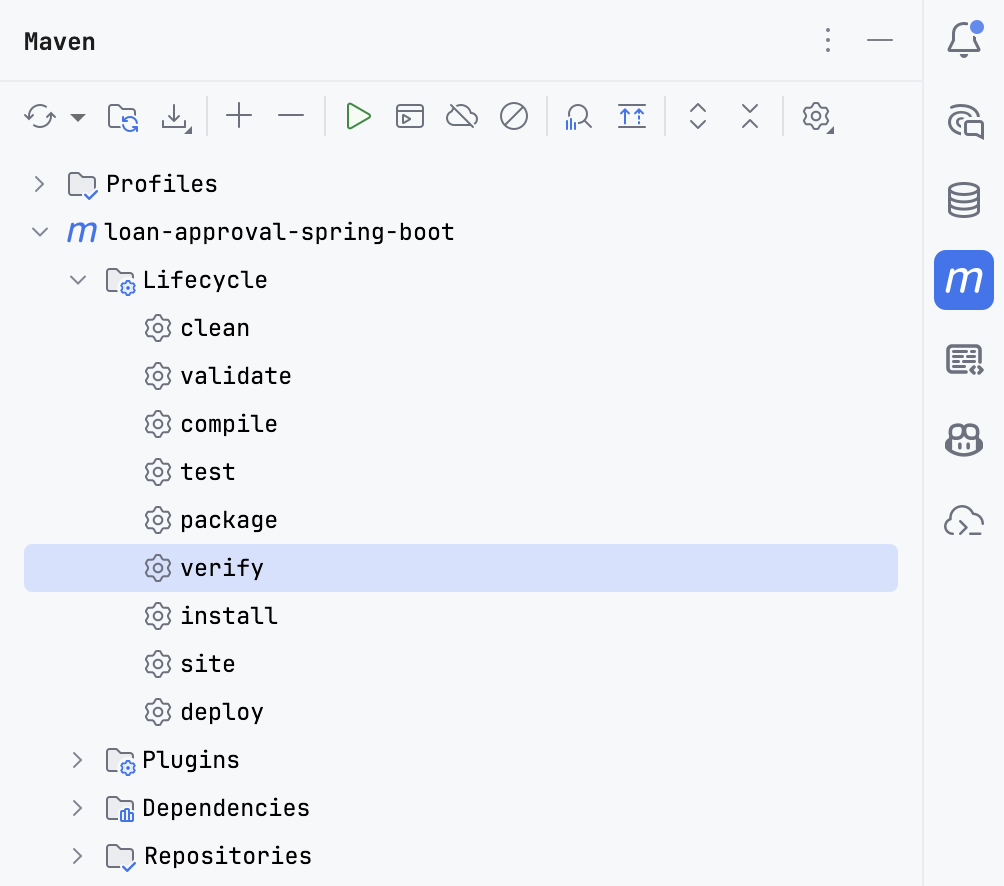This screenshot has width=1004, height=886.
Task: Select the test lifecycle phase
Action: [x=461, y=472]
